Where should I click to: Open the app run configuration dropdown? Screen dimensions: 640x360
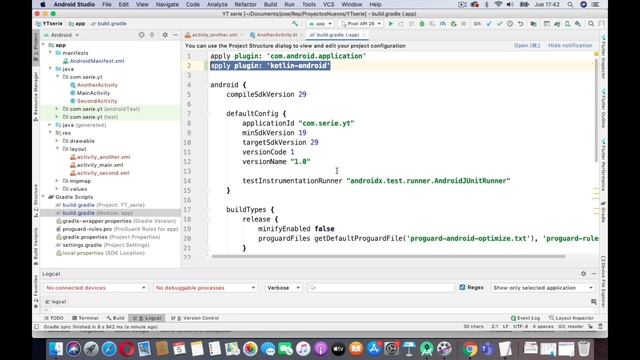pos(320,24)
